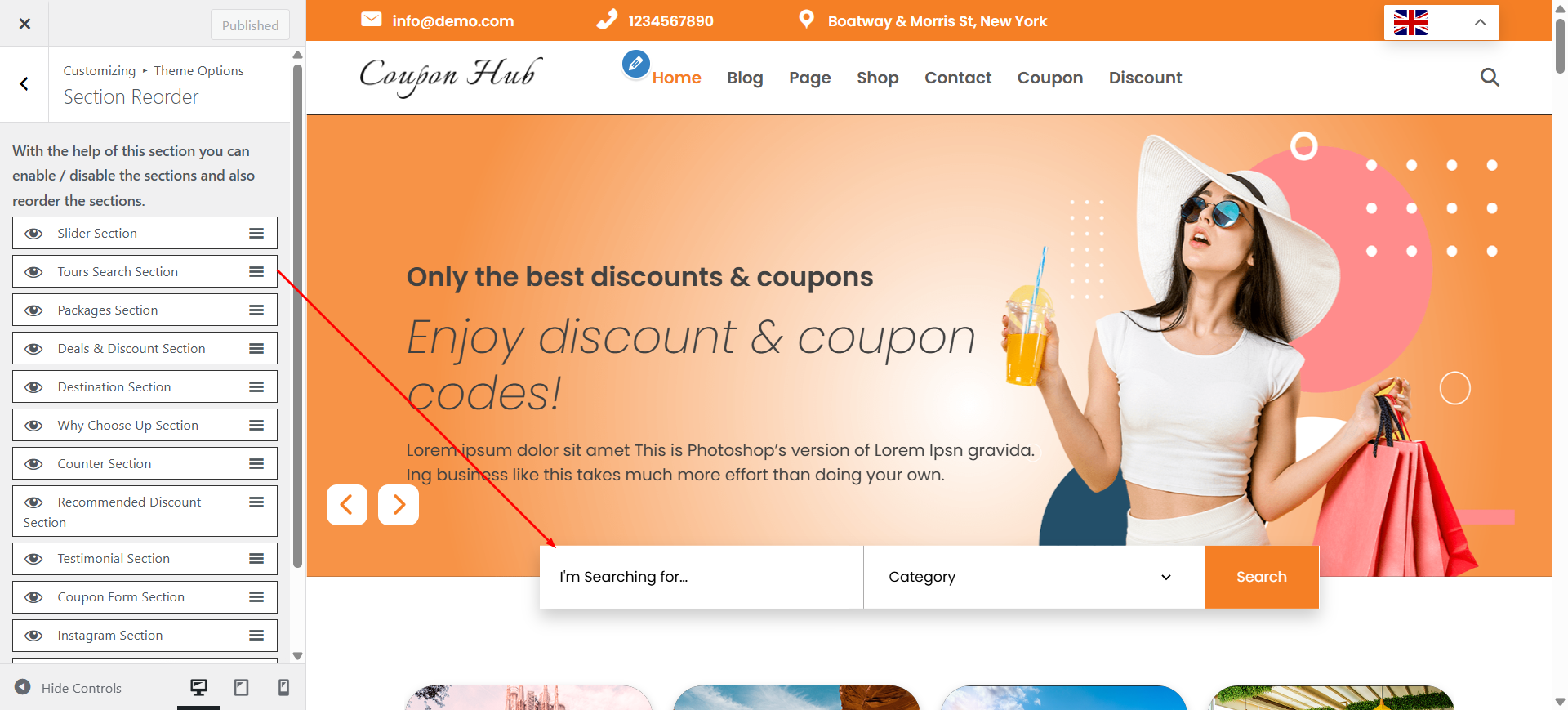Collapse customizer via Hide Controls
The image size is (1568, 710).
click(x=69, y=688)
